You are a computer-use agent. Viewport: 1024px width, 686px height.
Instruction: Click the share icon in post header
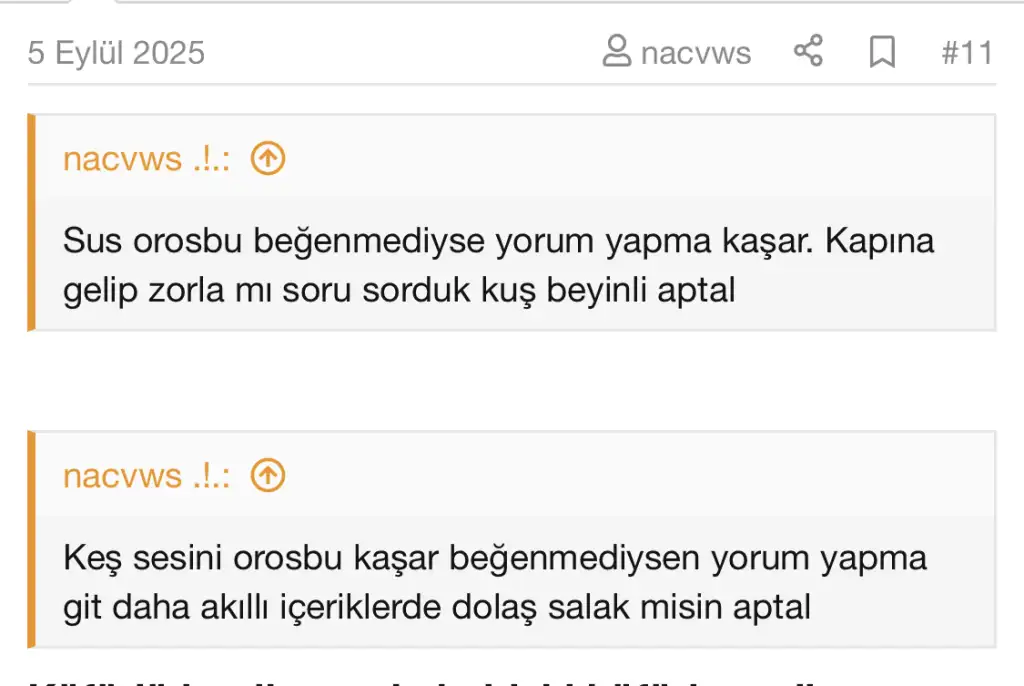pos(808,51)
